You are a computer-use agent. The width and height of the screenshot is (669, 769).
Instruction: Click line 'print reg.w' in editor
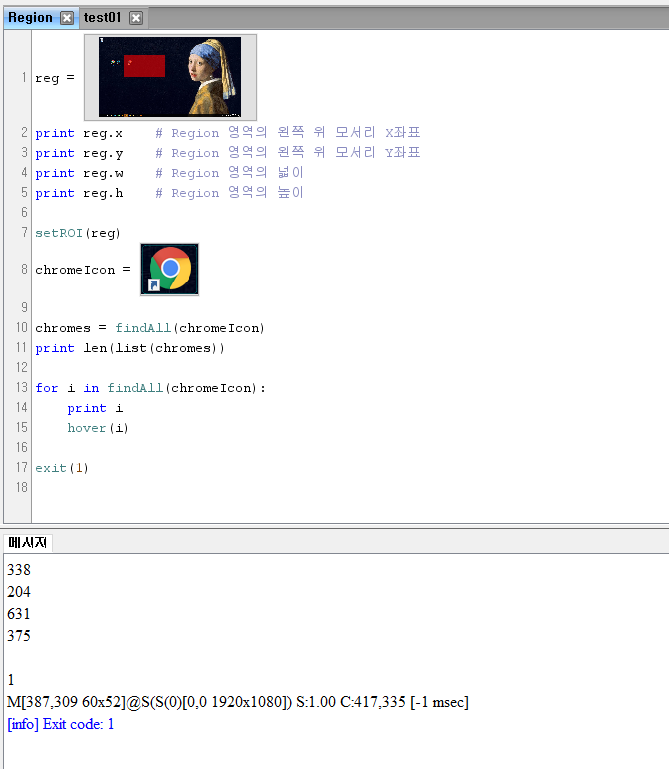79,174
